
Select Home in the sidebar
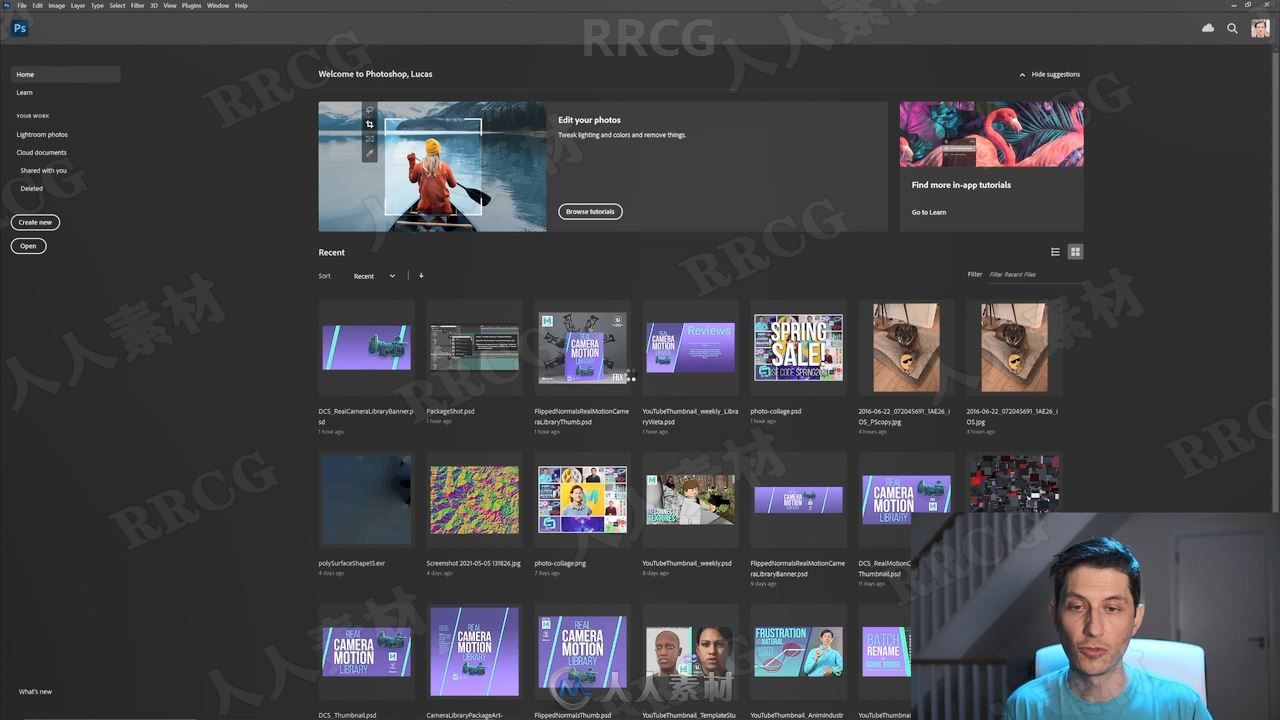point(65,74)
